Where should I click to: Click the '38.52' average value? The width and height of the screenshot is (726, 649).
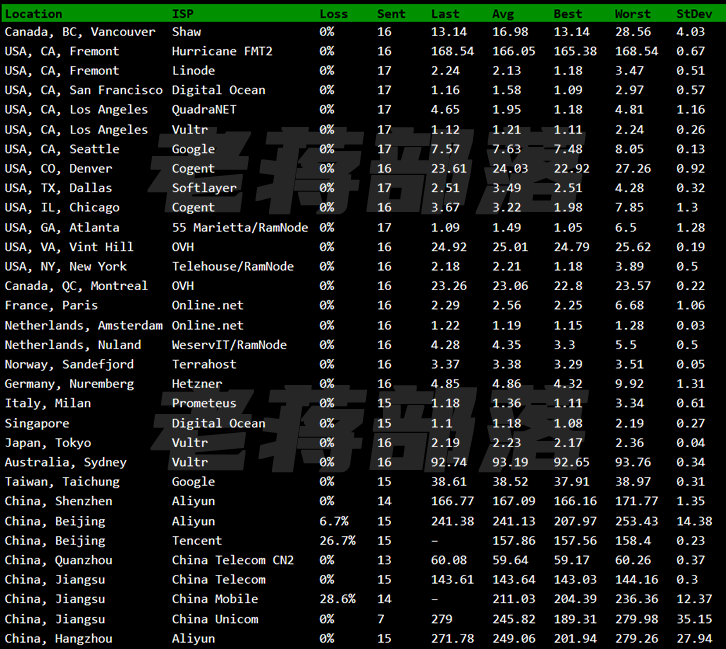[510, 482]
